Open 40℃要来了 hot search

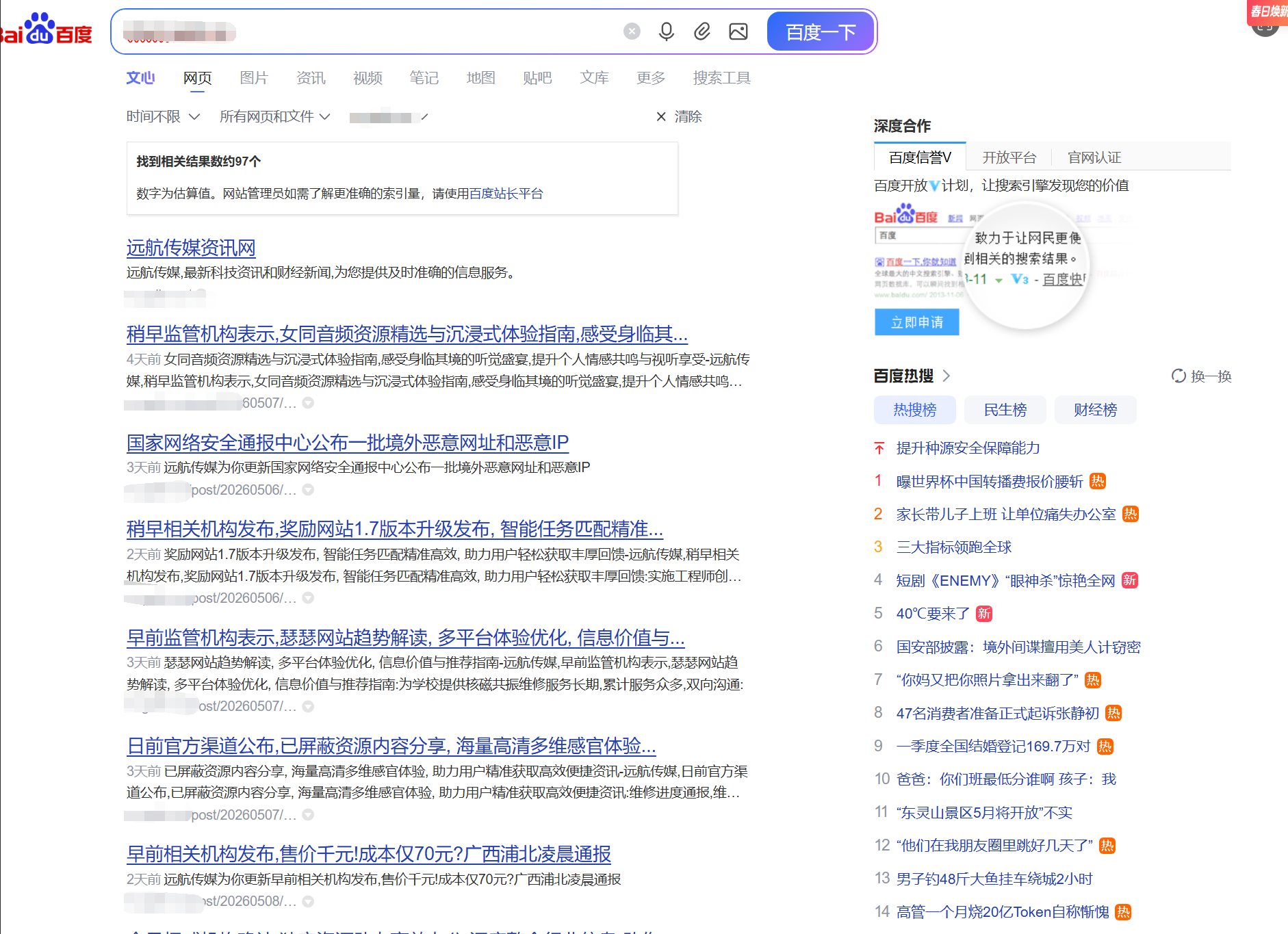pyautogui.click(x=933, y=614)
